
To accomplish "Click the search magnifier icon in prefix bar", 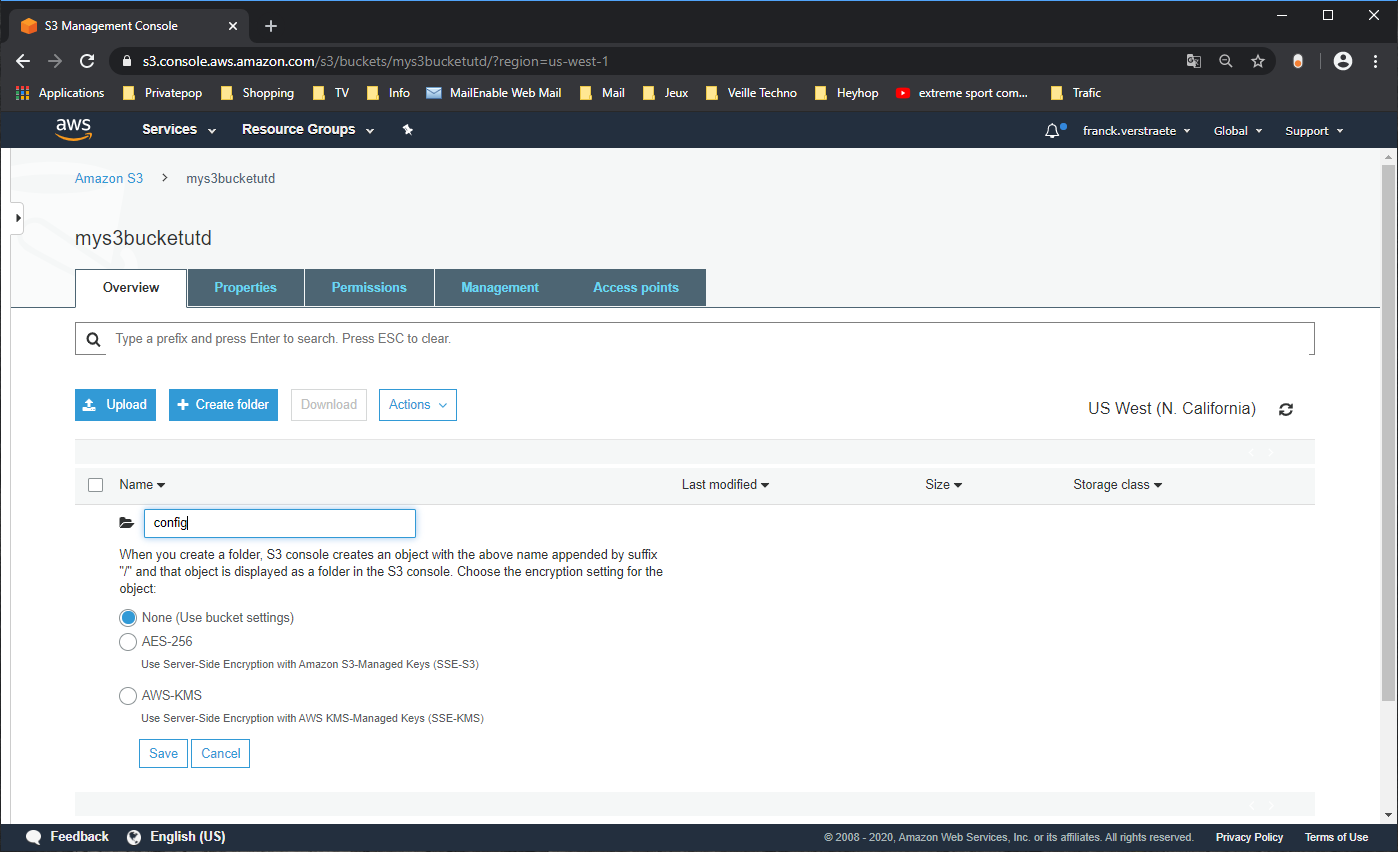I will click(93, 339).
